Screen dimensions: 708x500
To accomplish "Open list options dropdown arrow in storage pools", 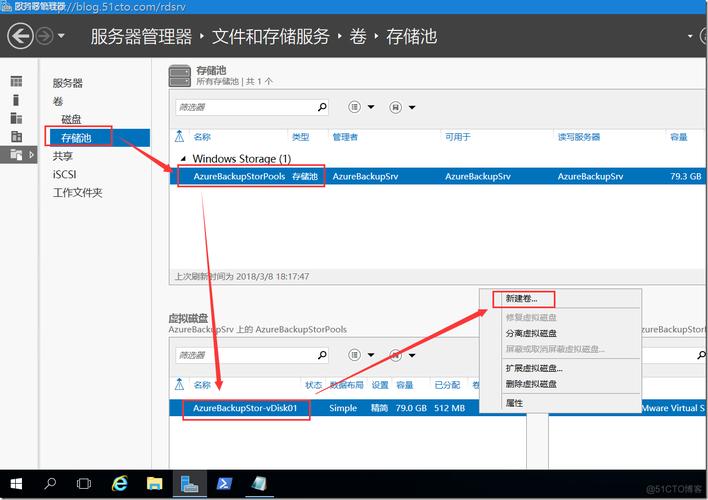I will pyautogui.click(x=371, y=107).
